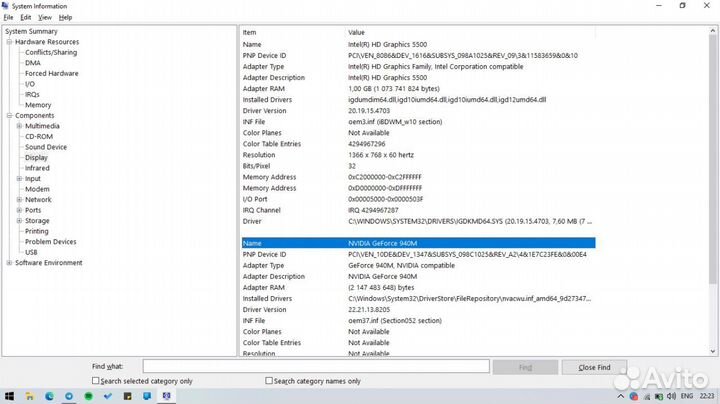
Task: Select Printing in the tree
Action: coord(37,231)
